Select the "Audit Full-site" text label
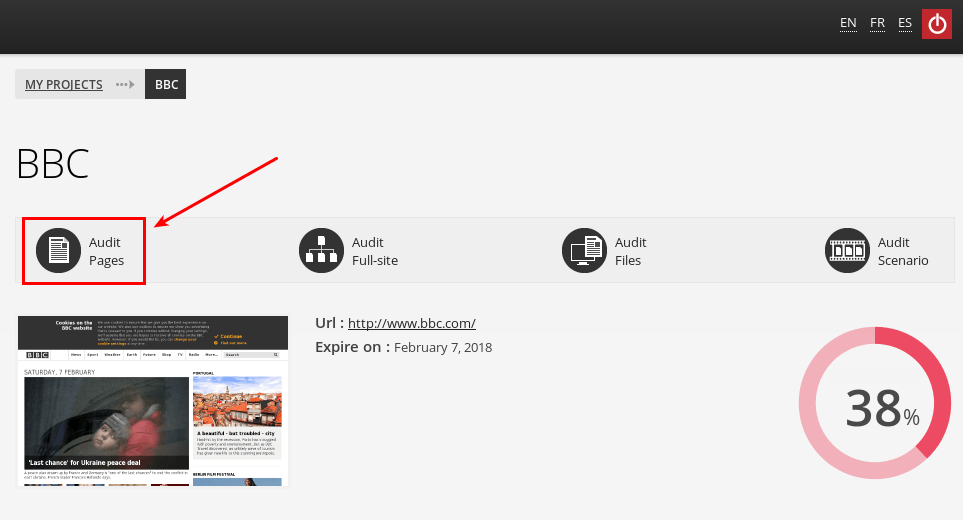The width and height of the screenshot is (963, 520). pyautogui.click(x=375, y=251)
